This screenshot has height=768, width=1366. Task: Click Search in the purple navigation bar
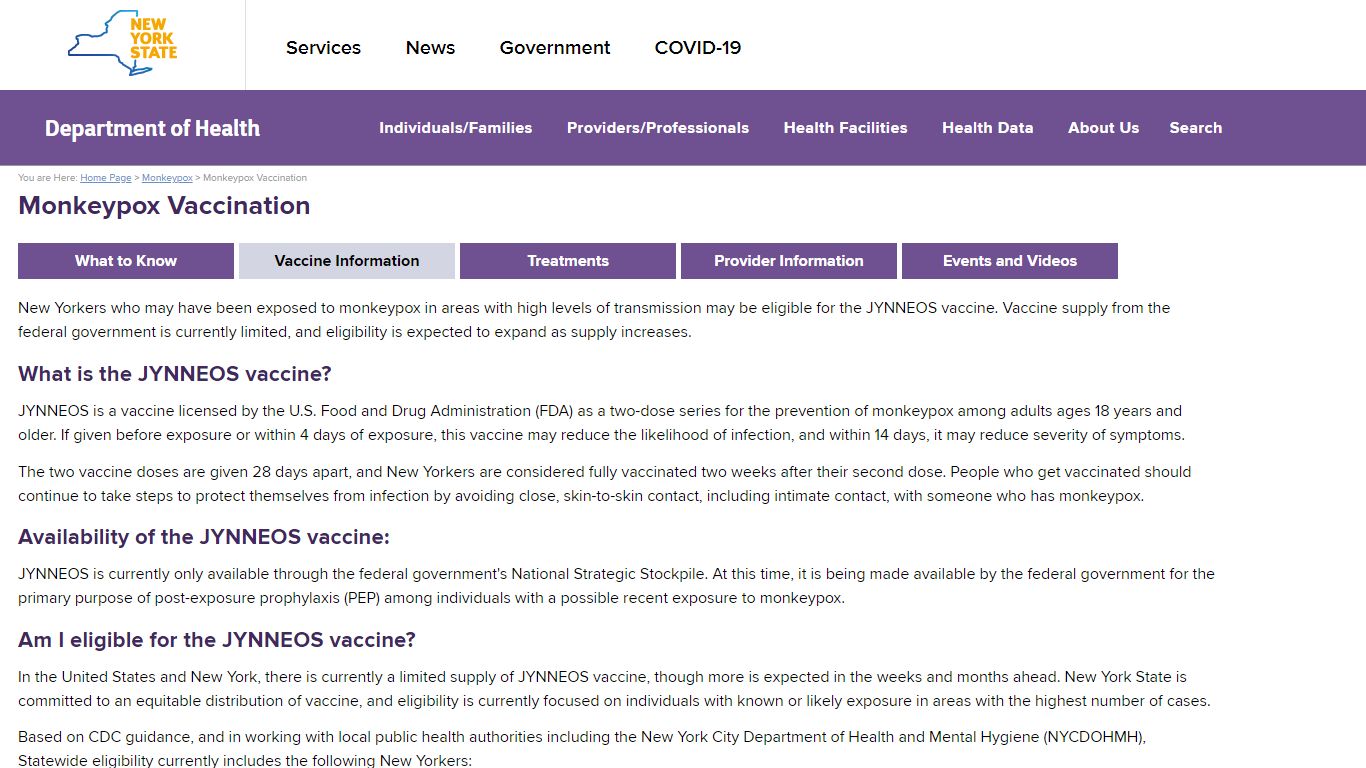[x=1195, y=128]
